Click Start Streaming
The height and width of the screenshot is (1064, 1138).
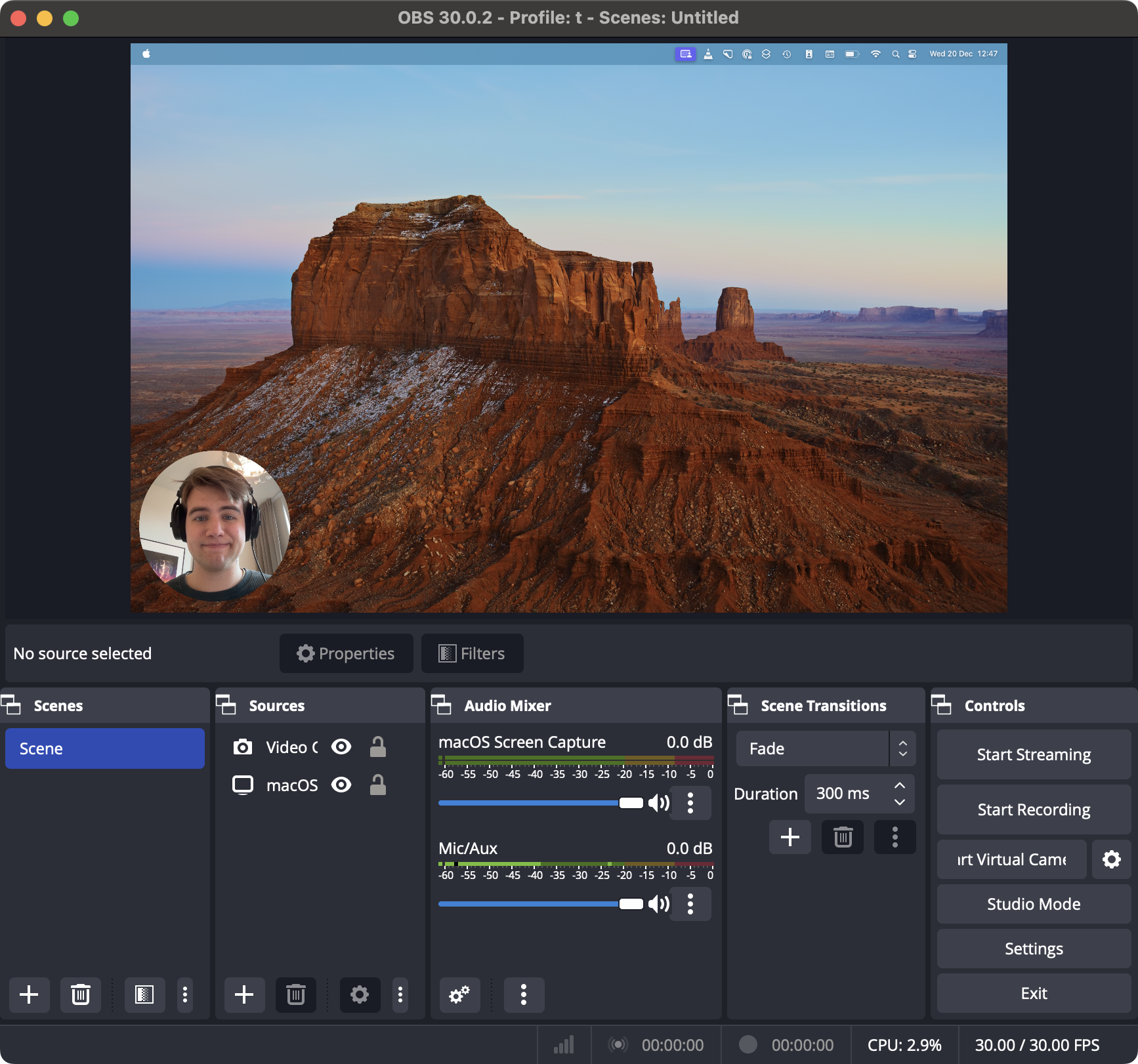pos(1034,754)
